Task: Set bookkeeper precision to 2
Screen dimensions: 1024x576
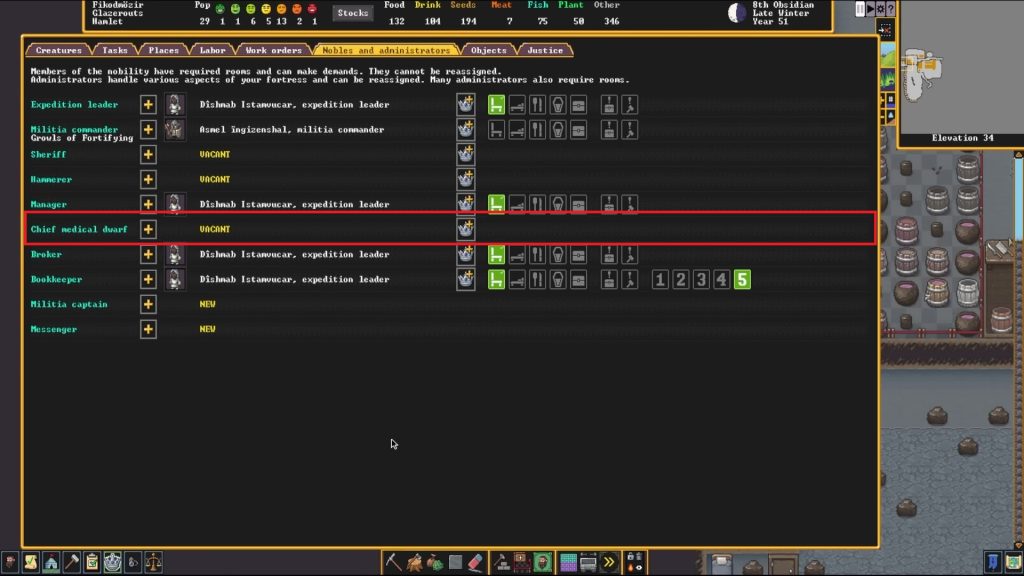Action: click(680, 280)
